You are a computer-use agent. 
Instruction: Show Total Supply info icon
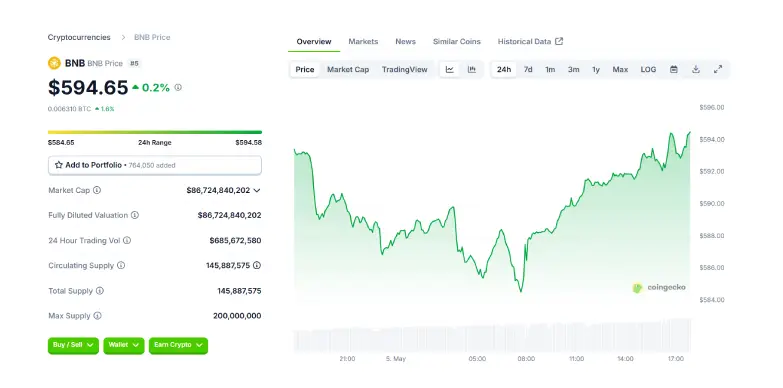coord(100,291)
